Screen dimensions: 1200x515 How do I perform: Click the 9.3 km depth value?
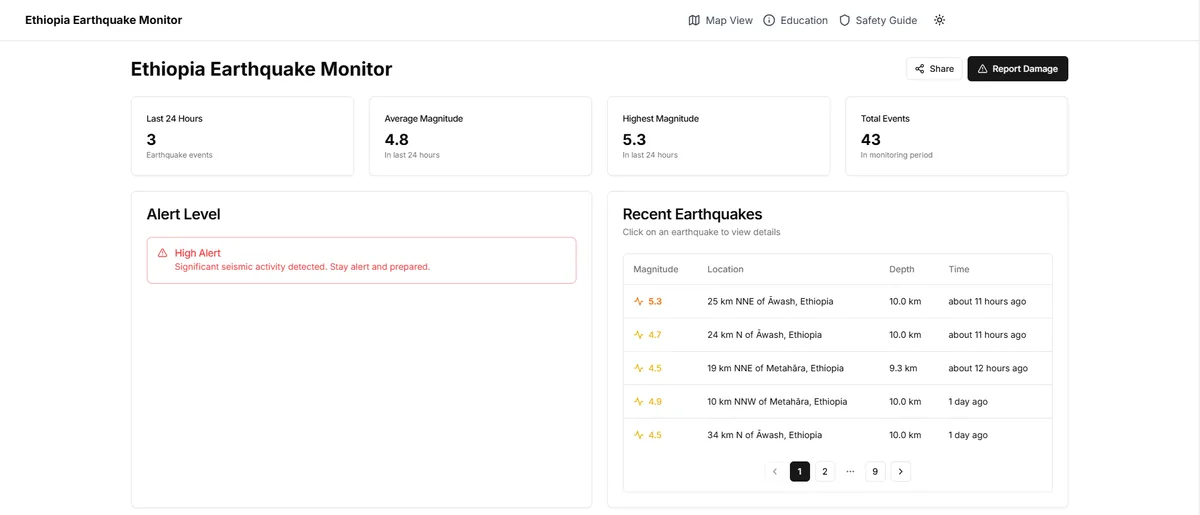click(x=903, y=368)
